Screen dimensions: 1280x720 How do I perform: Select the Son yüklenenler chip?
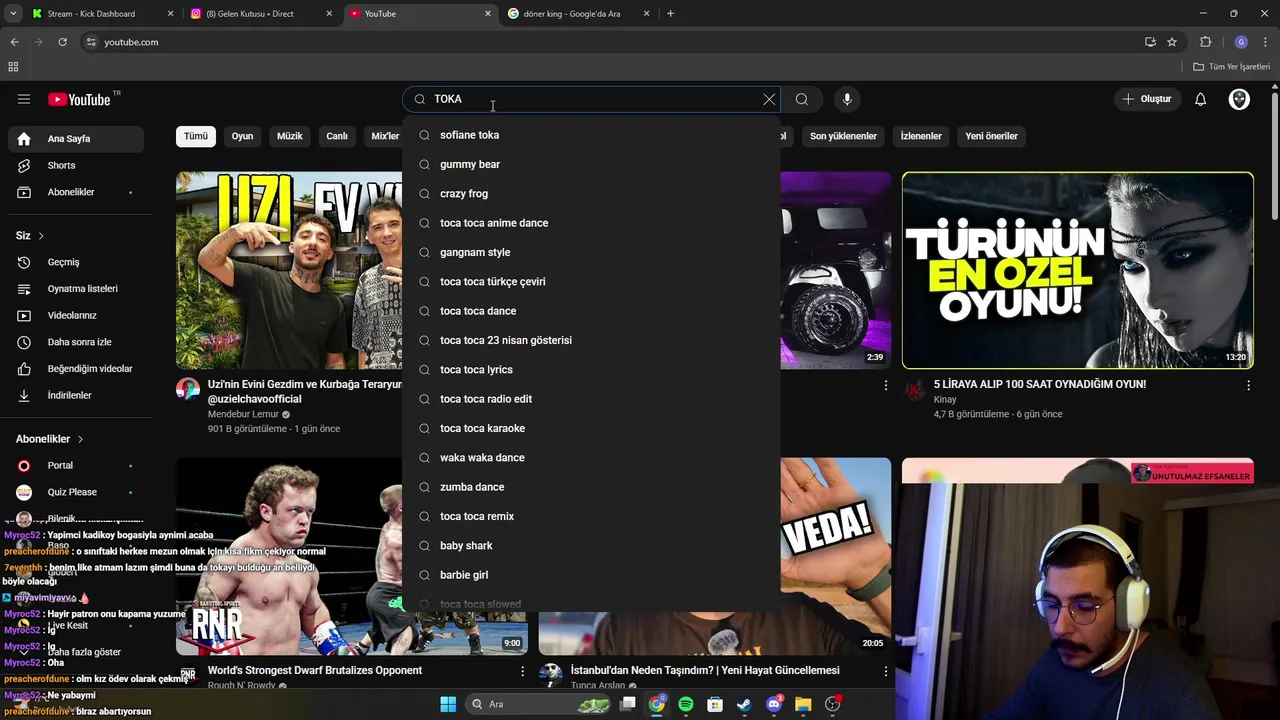pos(843,136)
